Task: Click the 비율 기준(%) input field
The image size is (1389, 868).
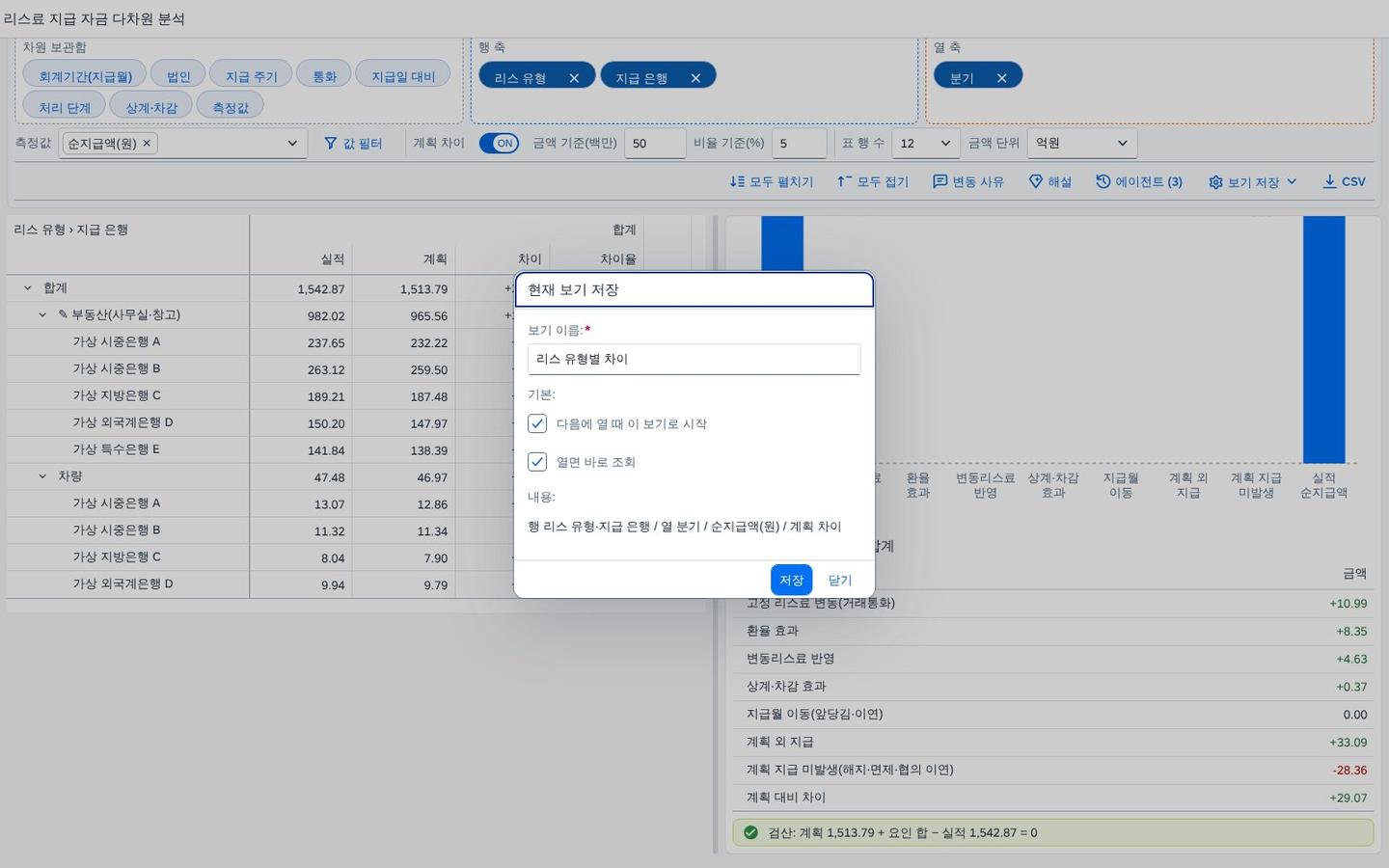Action: pos(799,143)
